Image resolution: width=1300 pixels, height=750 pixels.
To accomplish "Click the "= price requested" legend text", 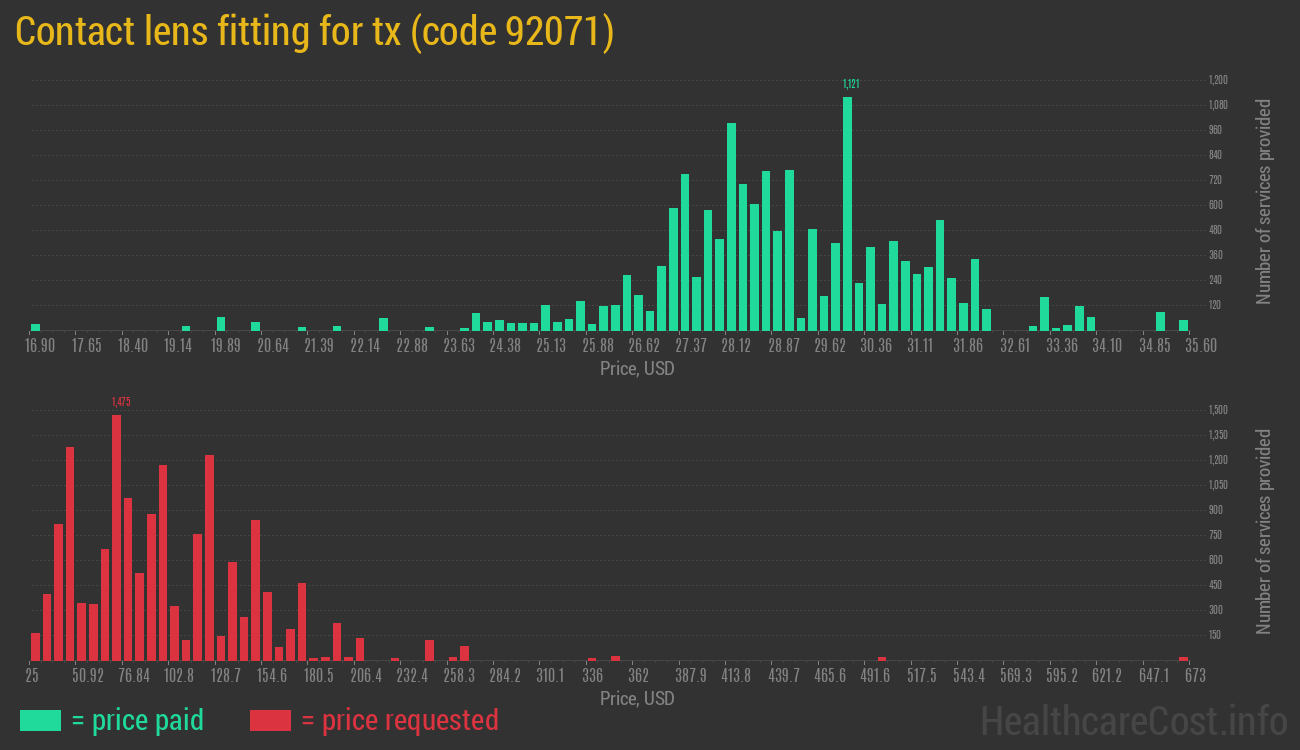I will 399,720.
